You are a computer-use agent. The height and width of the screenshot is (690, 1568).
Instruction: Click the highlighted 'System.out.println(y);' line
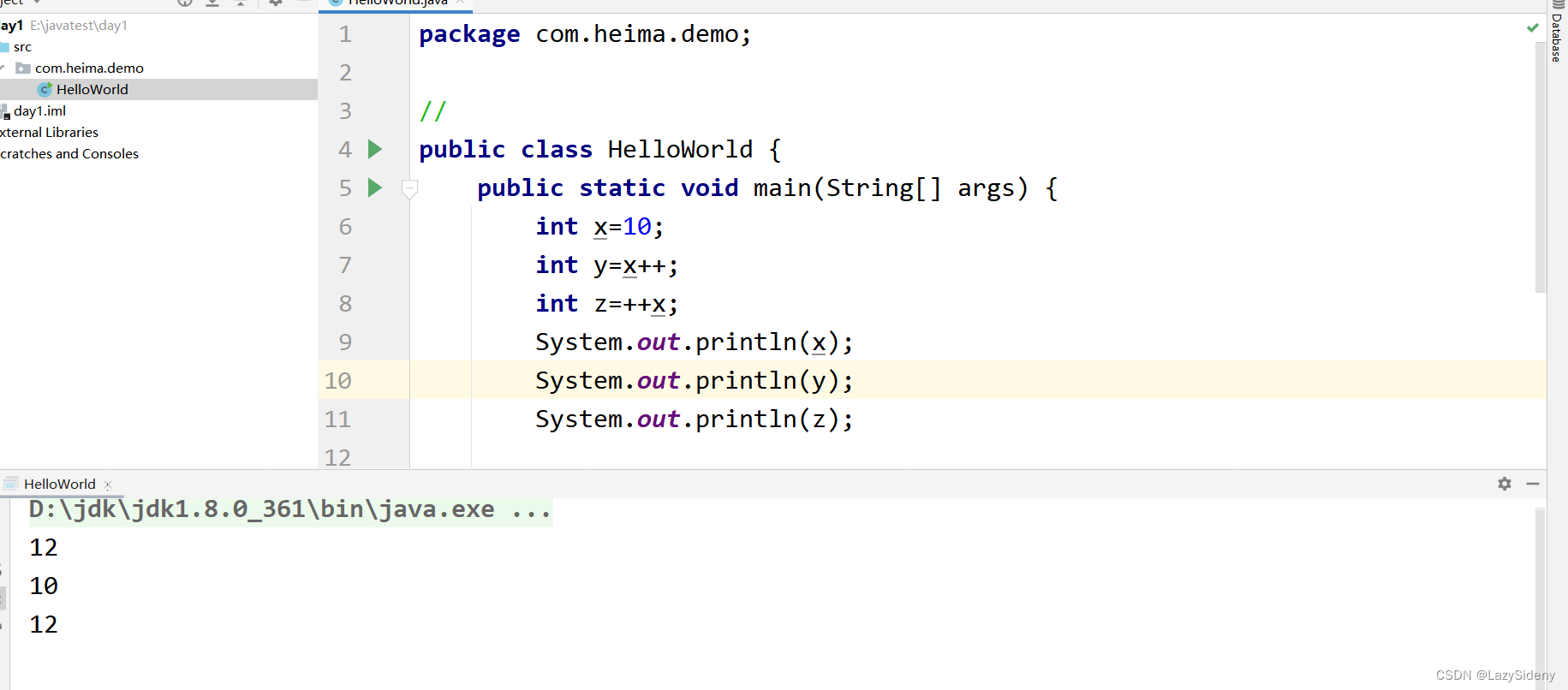click(695, 381)
